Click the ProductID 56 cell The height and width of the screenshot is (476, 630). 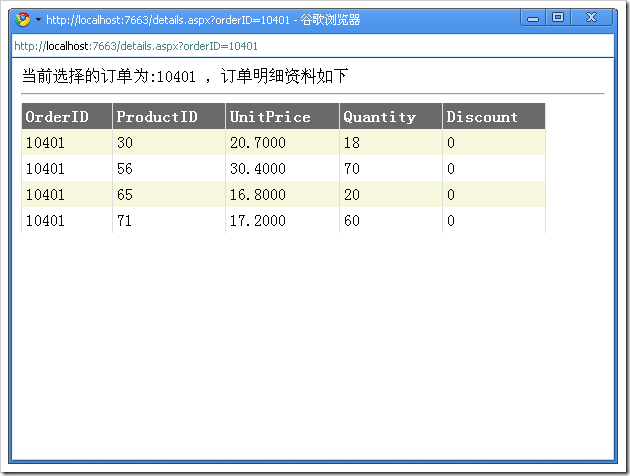pyautogui.click(x=125, y=169)
